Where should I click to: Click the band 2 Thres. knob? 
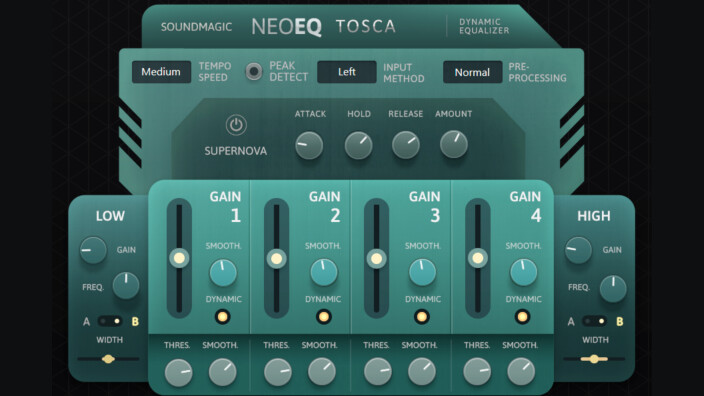[277, 372]
